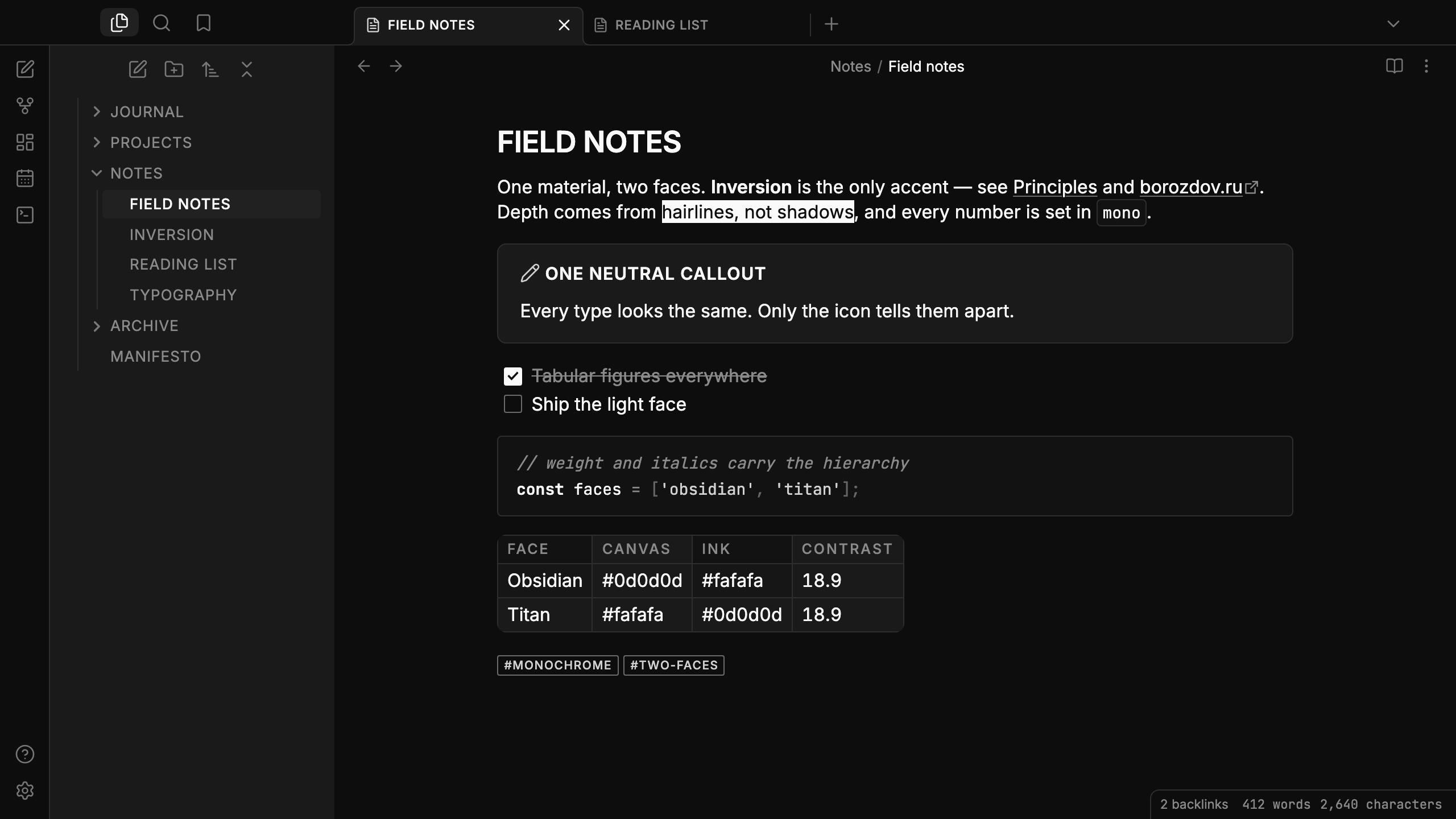Image resolution: width=1456 pixels, height=819 pixels.
Task: Open Help icon at bottom of ribbon
Action: [x=25, y=754]
